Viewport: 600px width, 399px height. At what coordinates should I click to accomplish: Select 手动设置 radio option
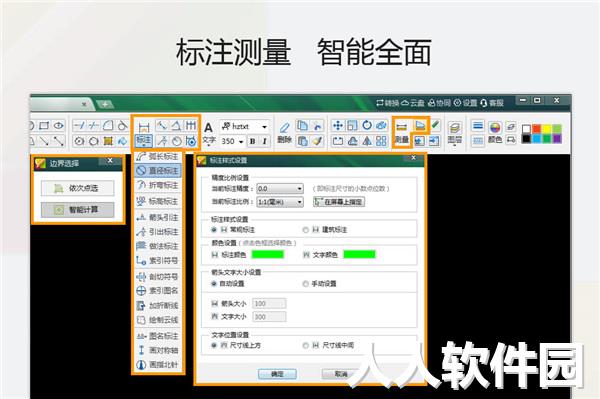tap(305, 284)
